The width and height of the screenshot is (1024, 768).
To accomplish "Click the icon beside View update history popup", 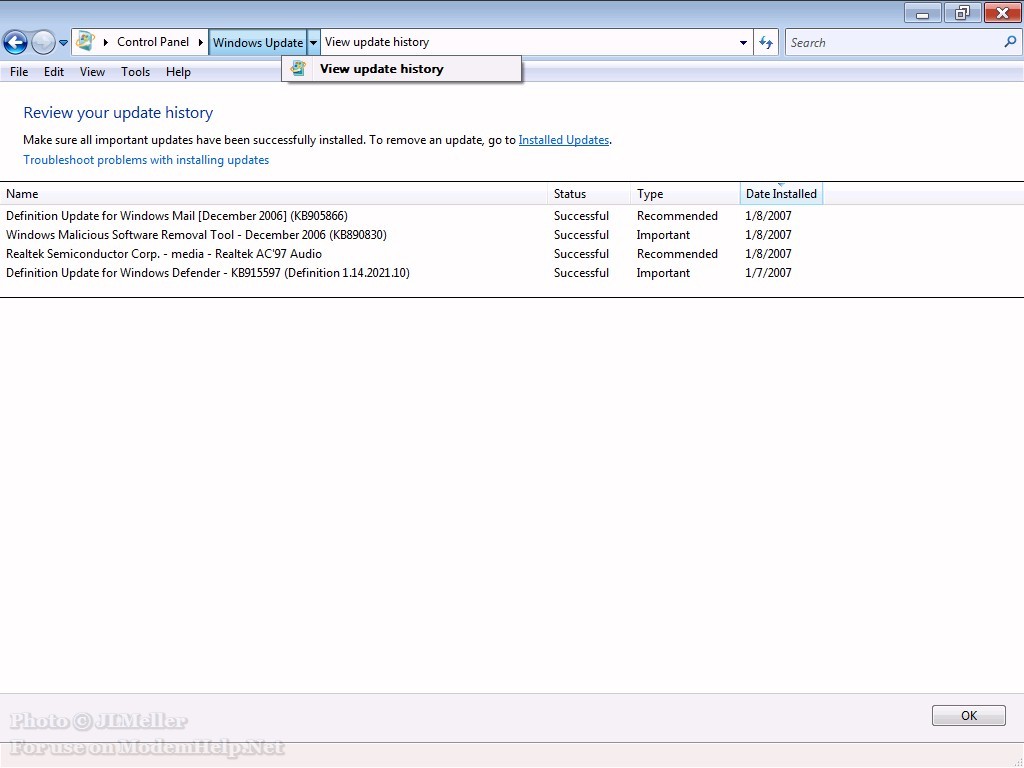I will (x=298, y=69).
